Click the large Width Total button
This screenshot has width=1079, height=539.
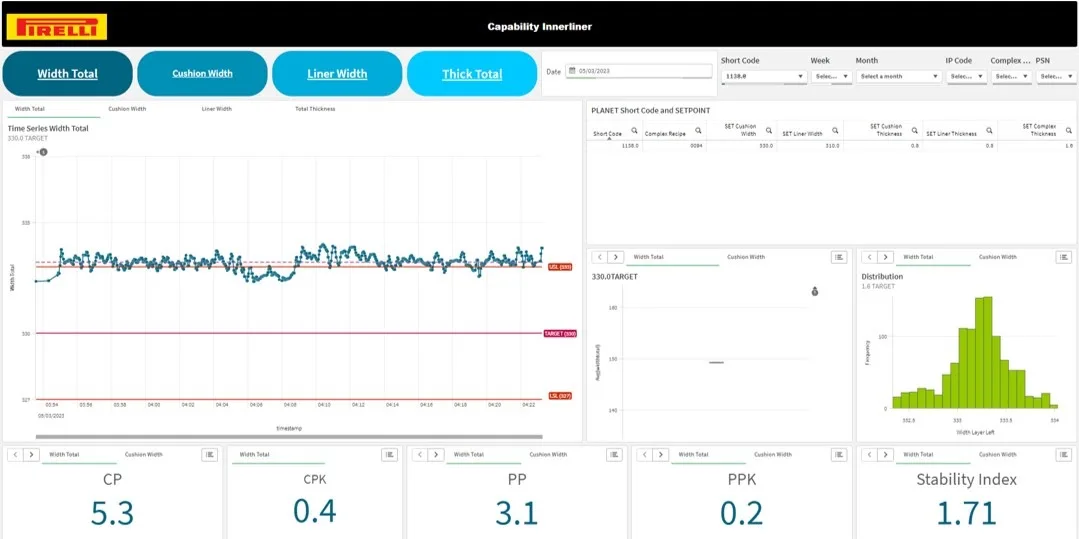[x=67, y=74]
